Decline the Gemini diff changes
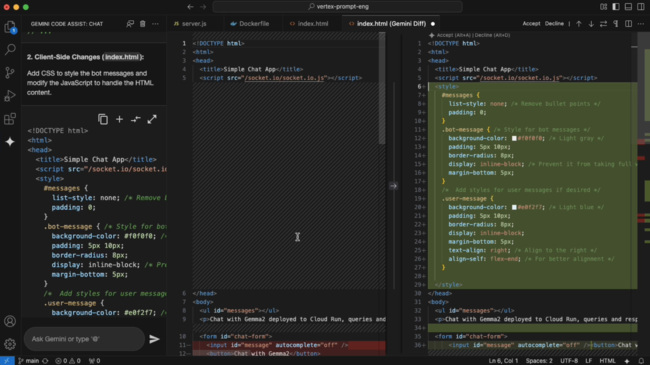The height and width of the screenshot is (365, 650). coord(554,24)
